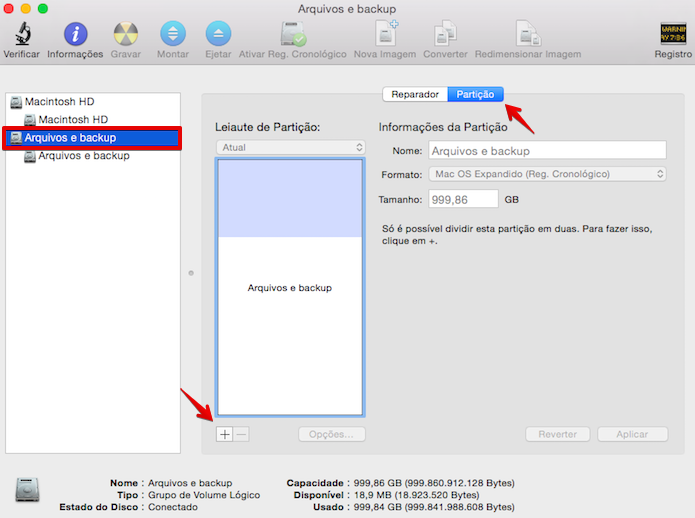Viewport: 695px width, 518px height.
Task: Click the disk icon in info footer
Action: coord(27,490)
